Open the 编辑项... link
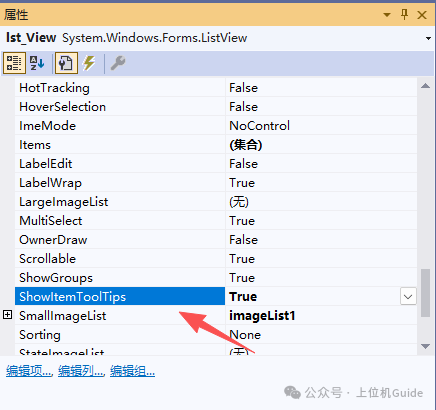This screenshot has height=410, width=436. 29,371
